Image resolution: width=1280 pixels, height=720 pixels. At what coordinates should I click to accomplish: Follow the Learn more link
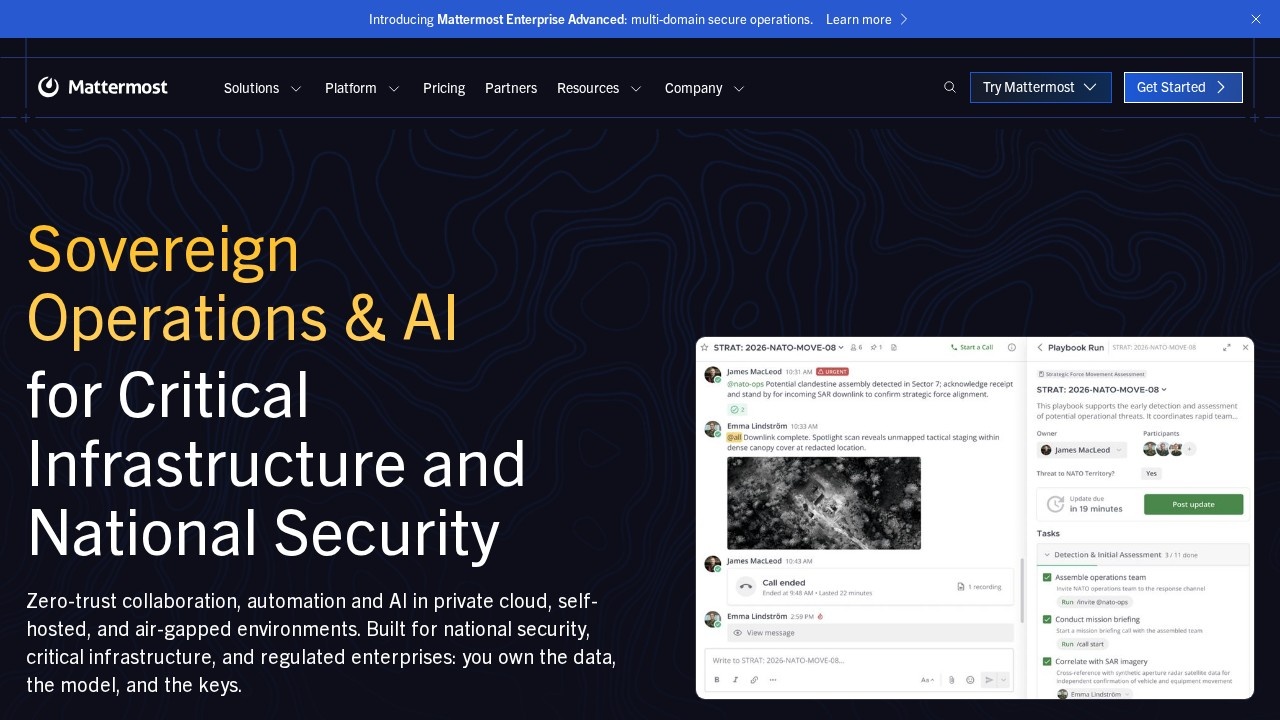[867, 19]
